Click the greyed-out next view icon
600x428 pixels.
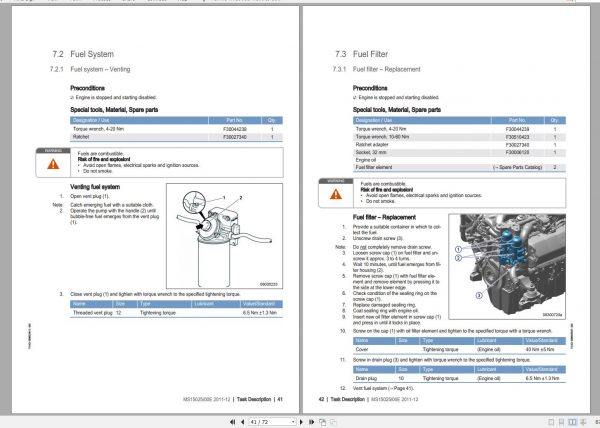click(x=333, y=422)
